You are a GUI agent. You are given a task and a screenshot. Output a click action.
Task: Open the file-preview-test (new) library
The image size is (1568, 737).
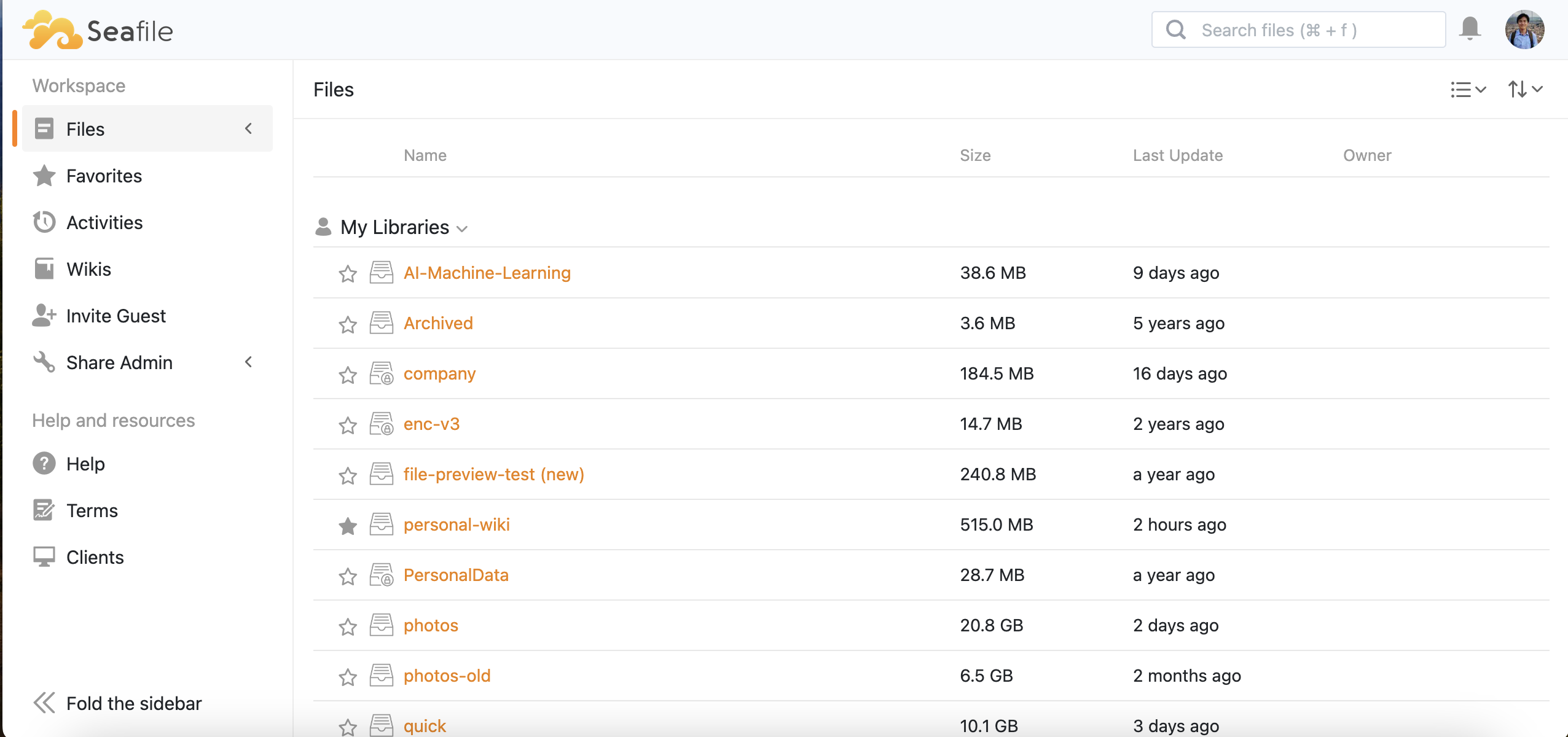[493, 474]
